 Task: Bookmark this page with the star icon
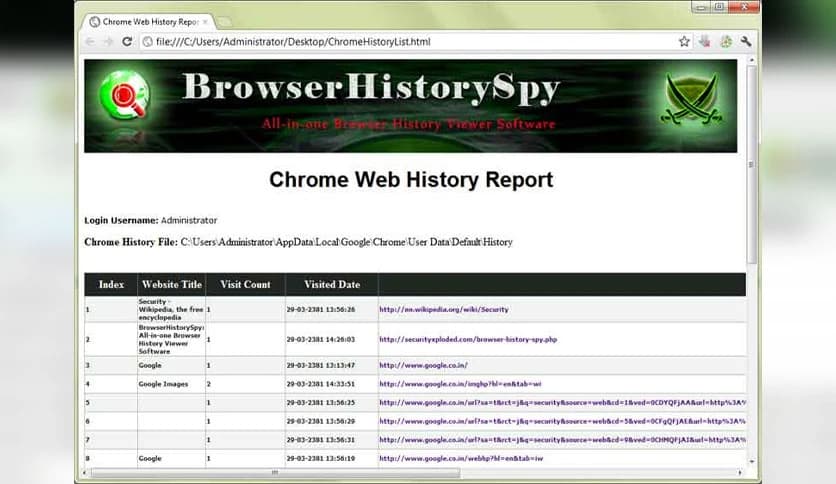684,42
